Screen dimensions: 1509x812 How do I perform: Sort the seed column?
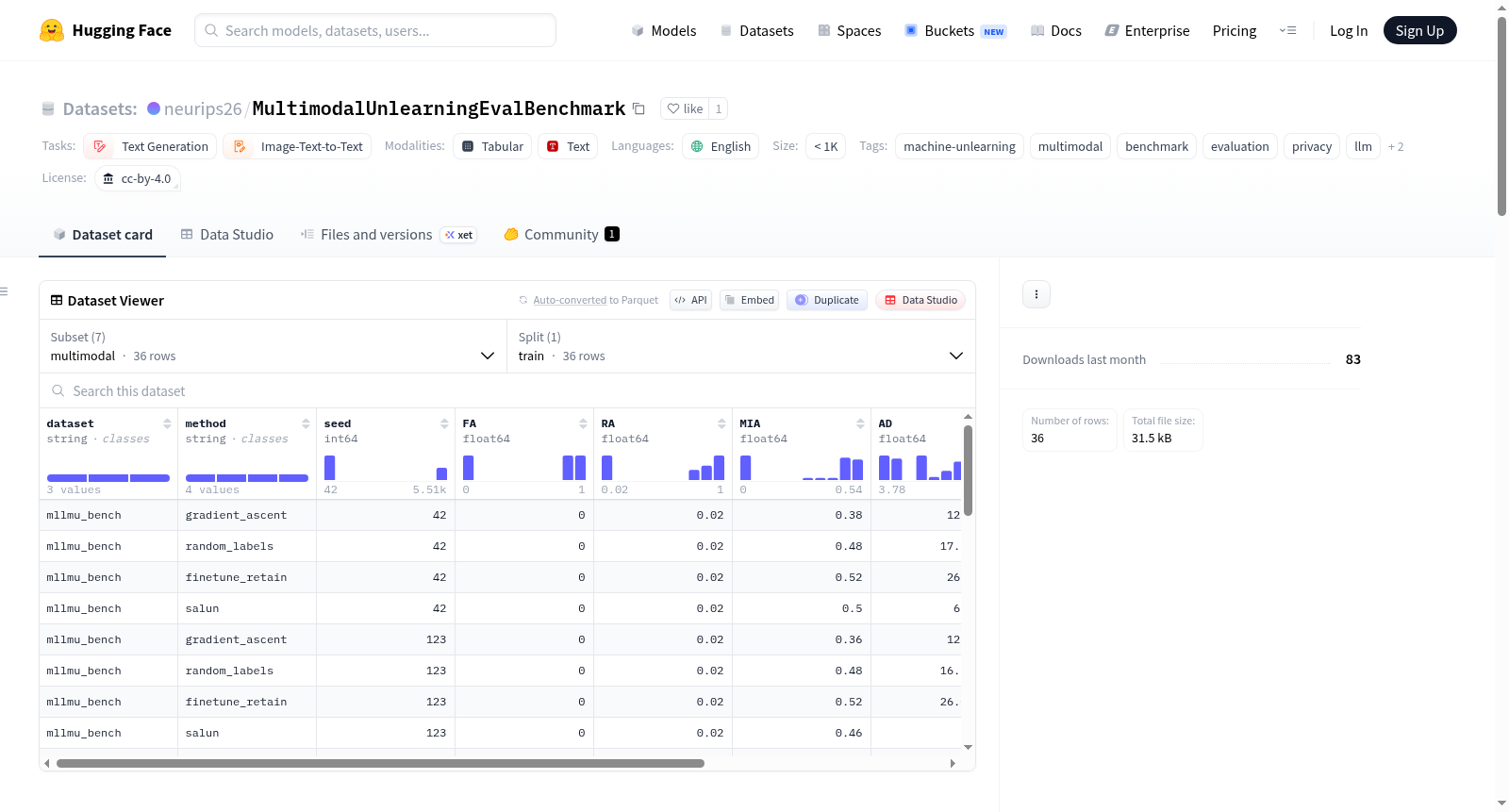click(x=444, y=423)
